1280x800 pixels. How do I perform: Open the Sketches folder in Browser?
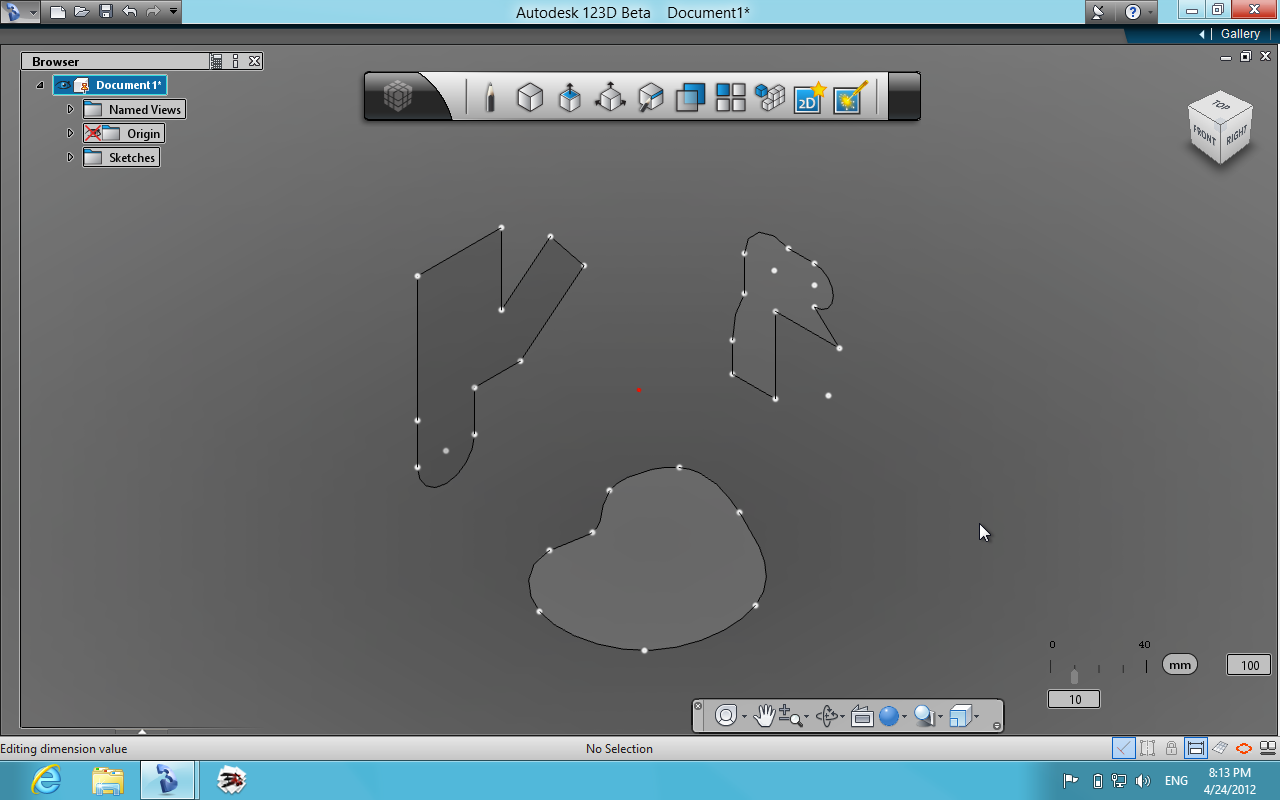[x=128, y=157]
